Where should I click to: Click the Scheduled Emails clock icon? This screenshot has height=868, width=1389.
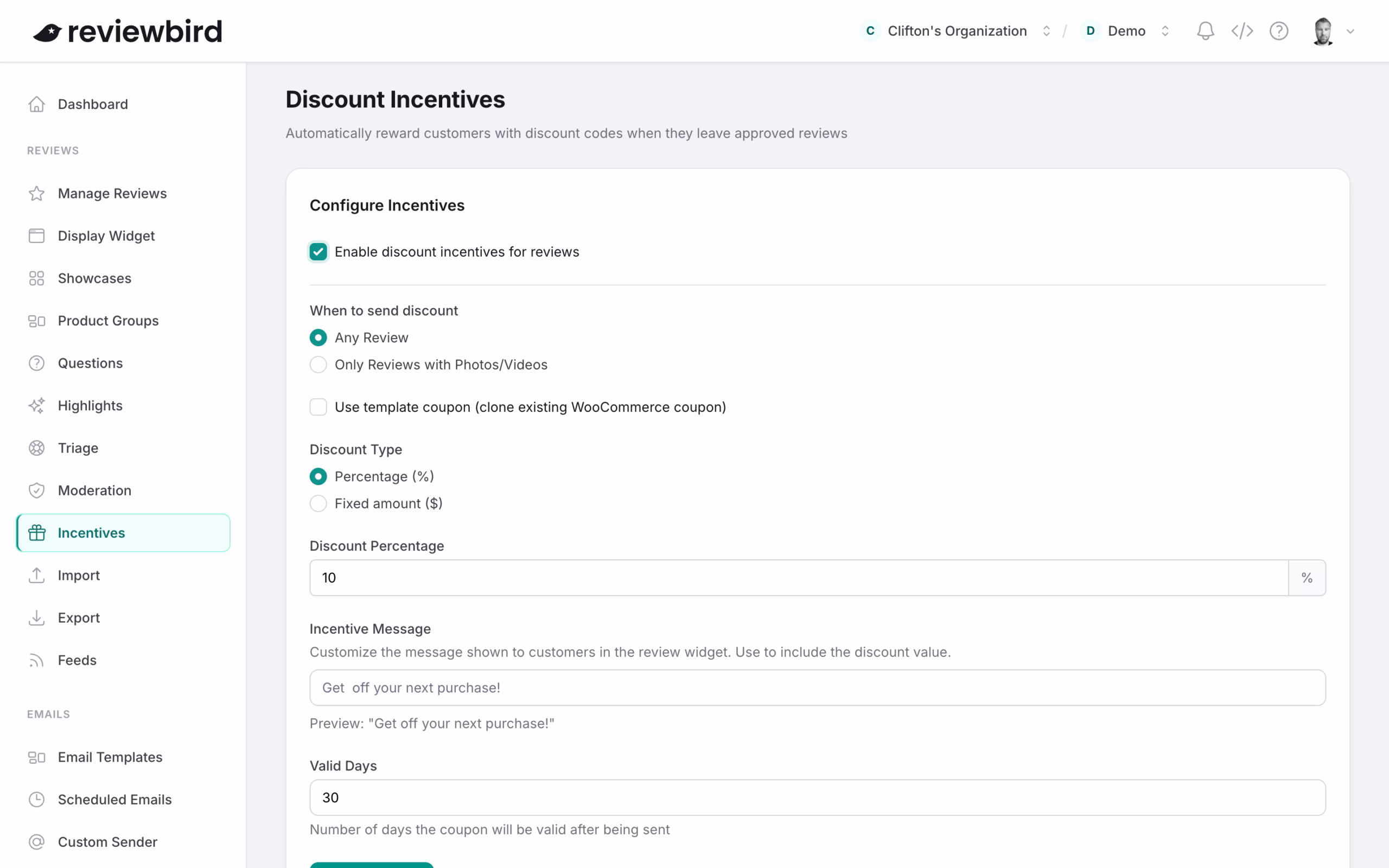pyautogui.click(x=37, y=800)
